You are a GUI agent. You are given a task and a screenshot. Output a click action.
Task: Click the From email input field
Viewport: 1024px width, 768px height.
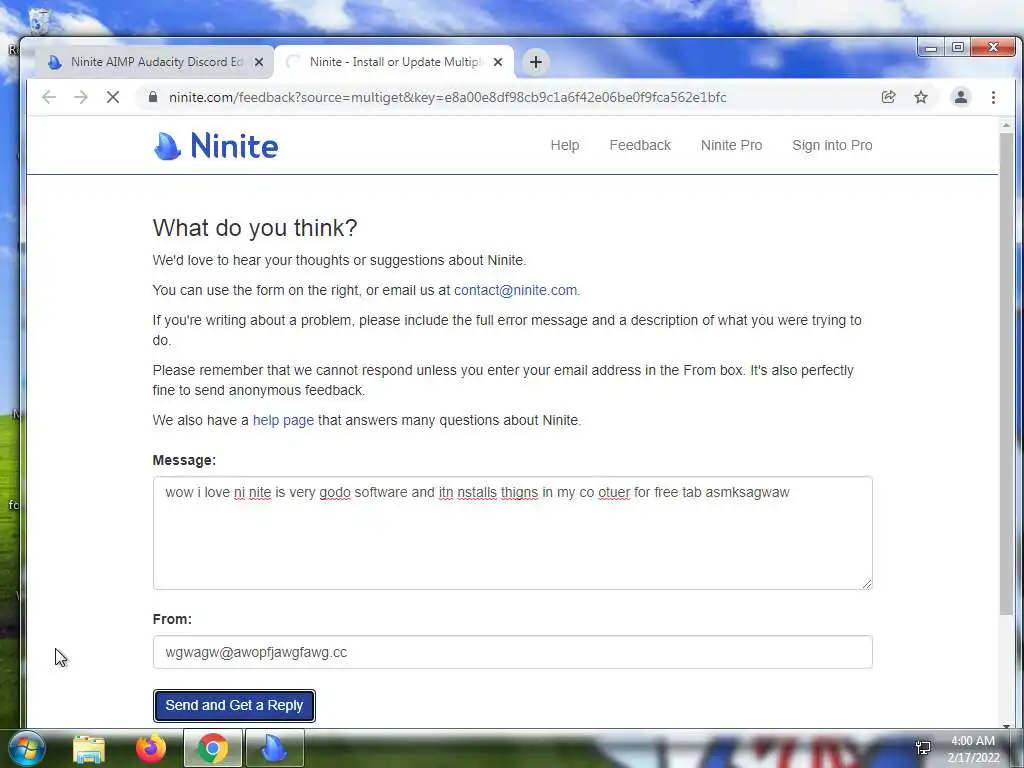coord(513,652)
